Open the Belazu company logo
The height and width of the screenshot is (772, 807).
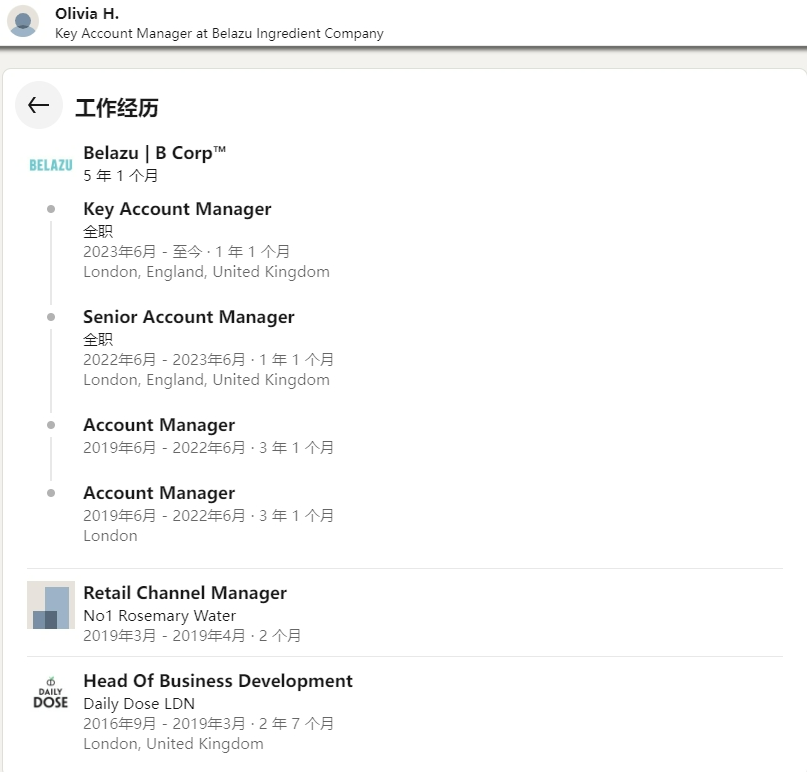pos(51,165)
